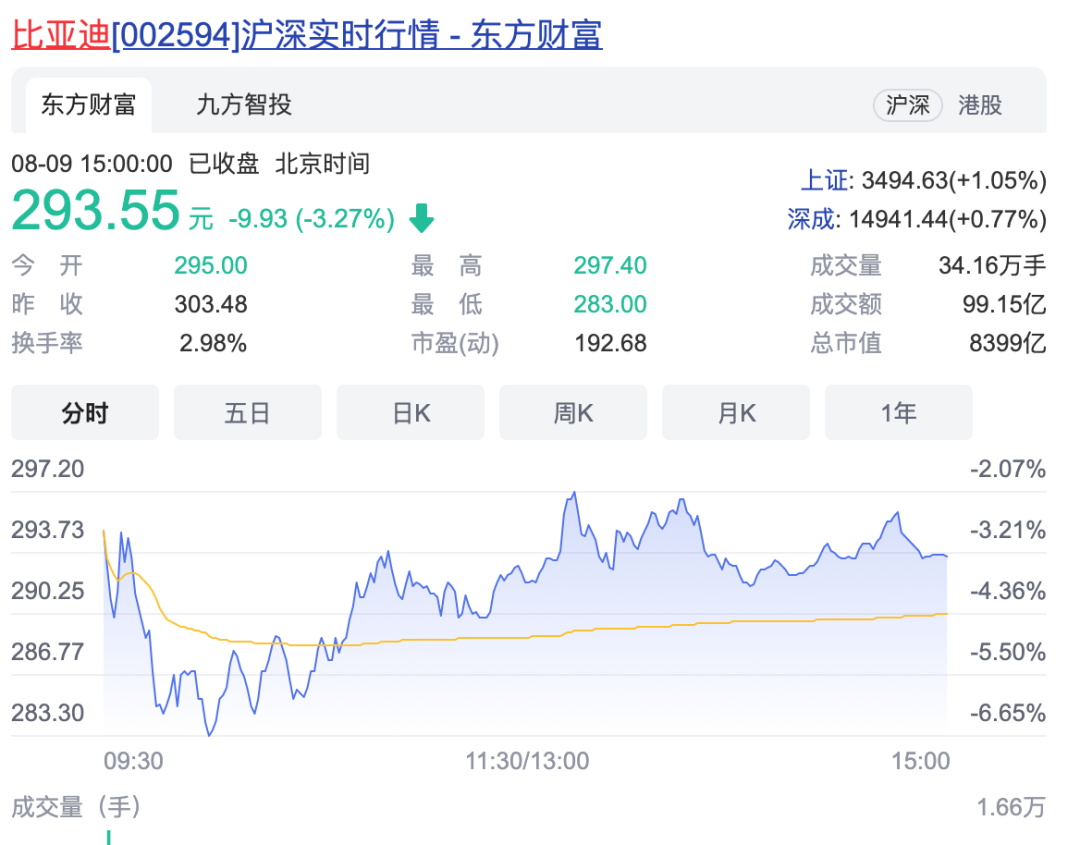Click the 成交量（手） volume label
Image resolution: width=1080 pixels, height=845 pixels.
pyautogui.click(x=76, y=807)
